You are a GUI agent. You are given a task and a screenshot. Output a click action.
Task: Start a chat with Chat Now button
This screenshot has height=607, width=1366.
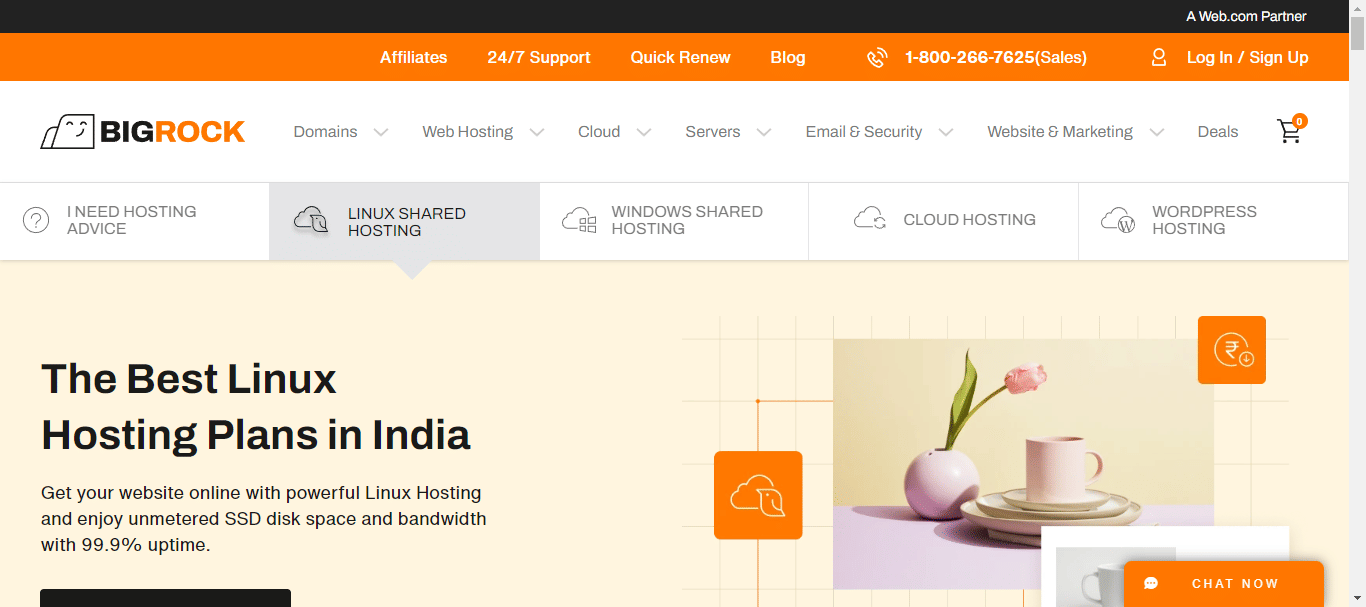pos(1223,584)
